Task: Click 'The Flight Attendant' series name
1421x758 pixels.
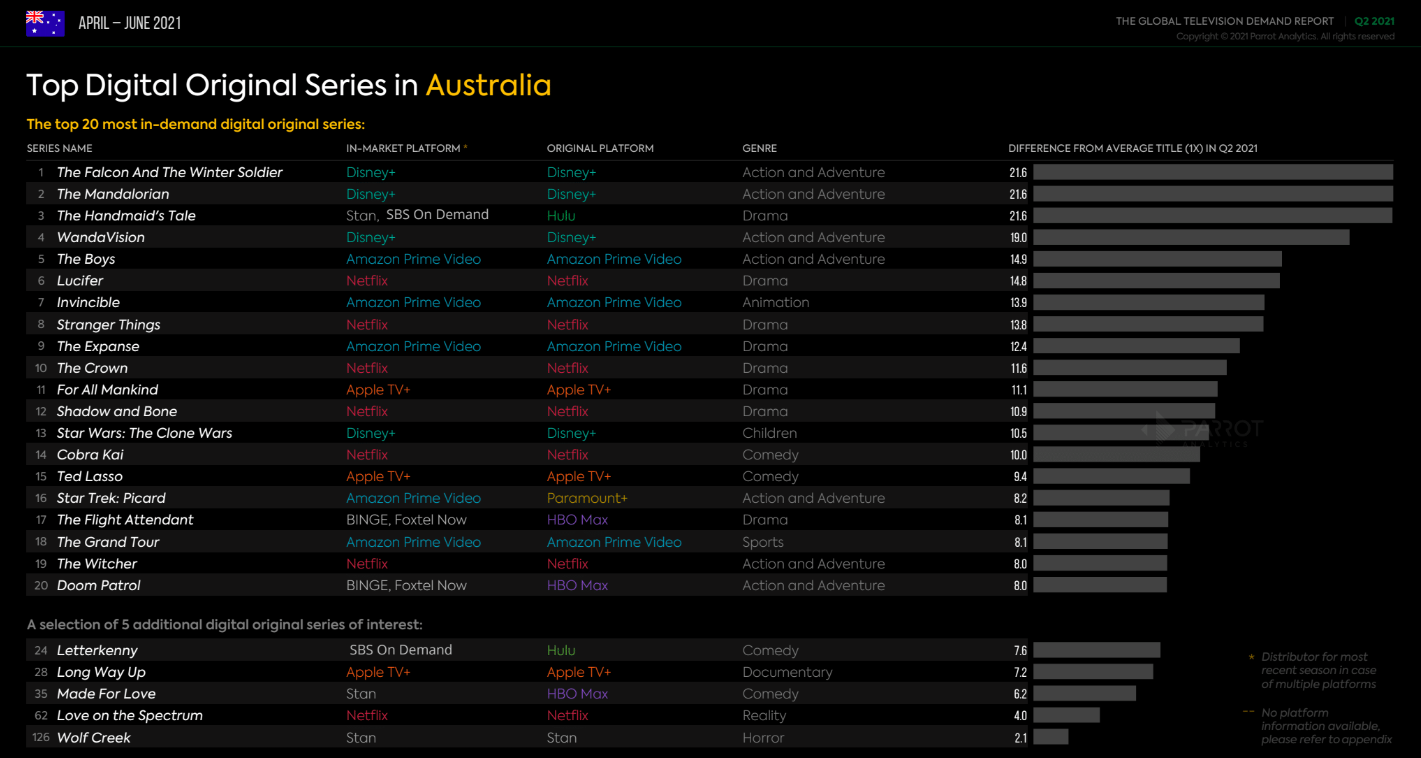Action: pyautogui.click(x=125, y=520)
